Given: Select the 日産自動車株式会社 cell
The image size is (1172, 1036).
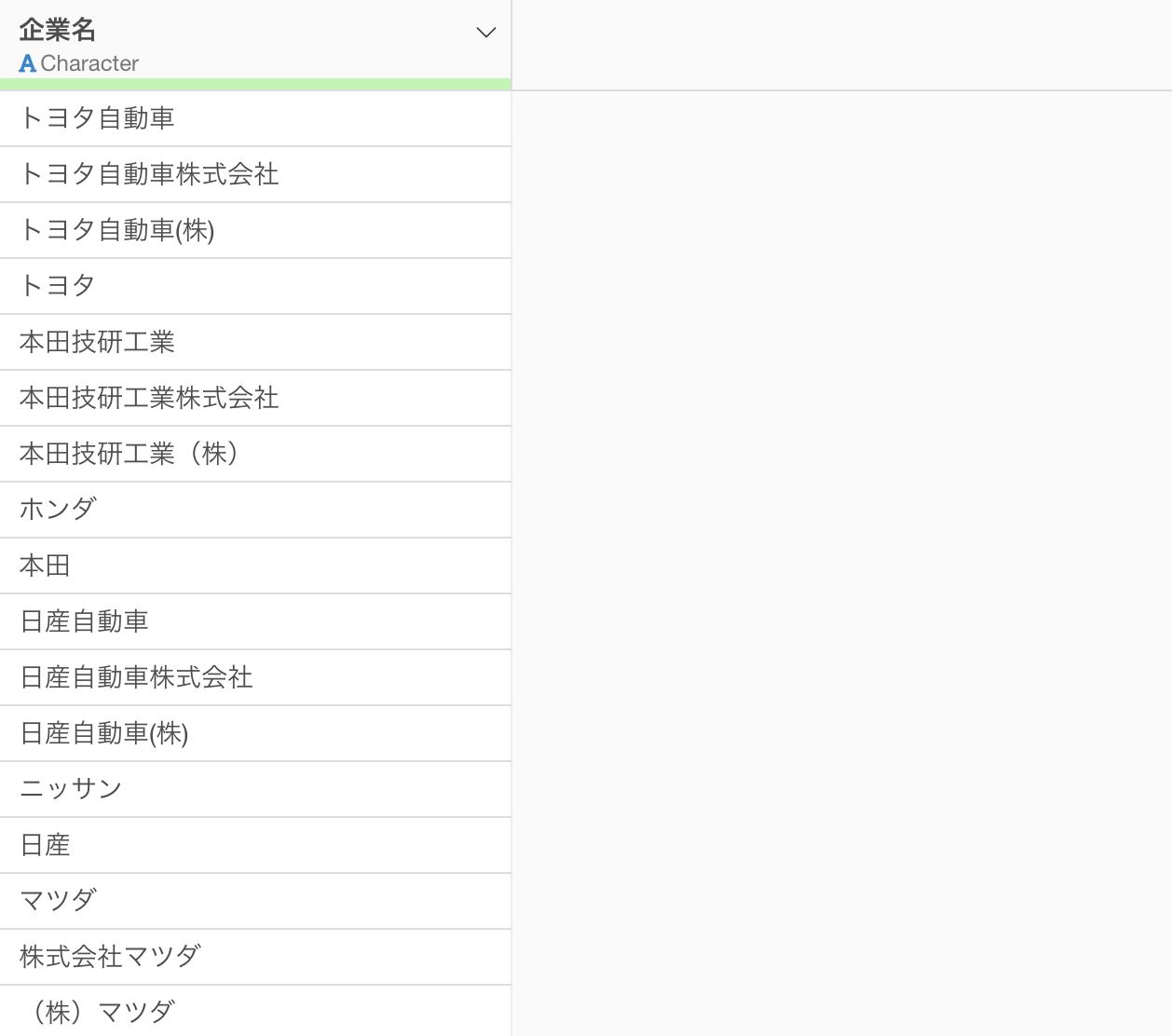Looking at the screenshot, I should (136, 677).
